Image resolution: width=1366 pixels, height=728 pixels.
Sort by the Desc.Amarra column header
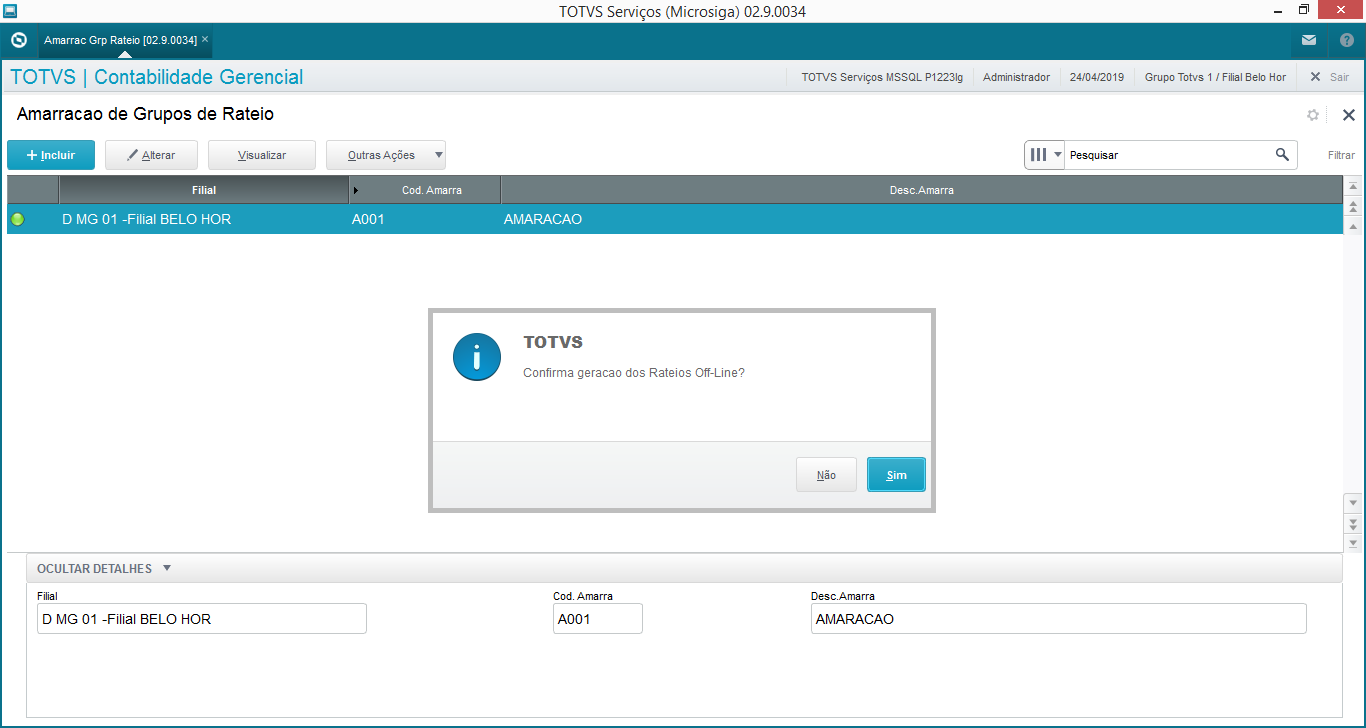pyautogui.click(x=921, y=190)
